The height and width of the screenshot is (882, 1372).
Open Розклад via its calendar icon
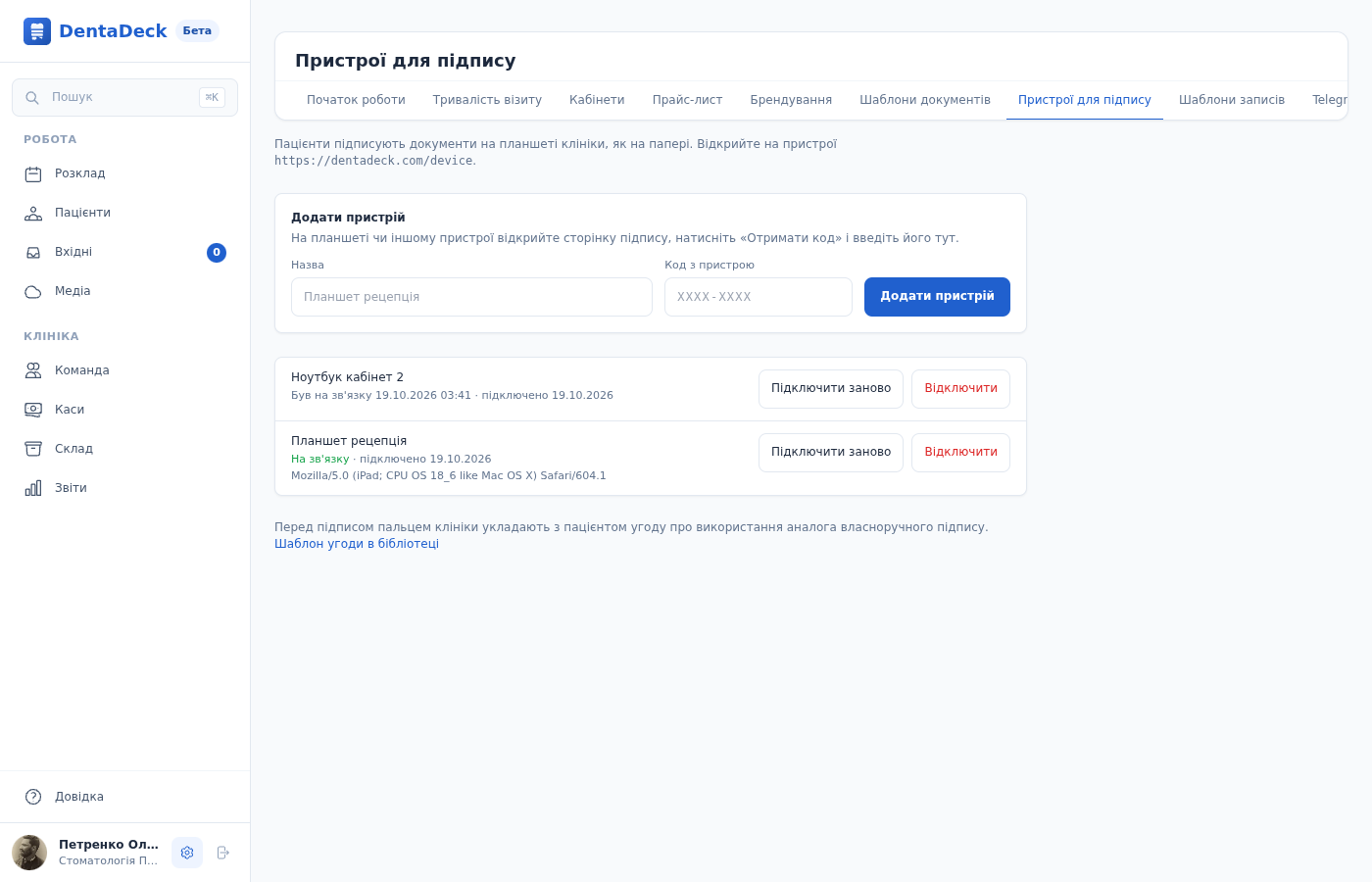point(33,174)
